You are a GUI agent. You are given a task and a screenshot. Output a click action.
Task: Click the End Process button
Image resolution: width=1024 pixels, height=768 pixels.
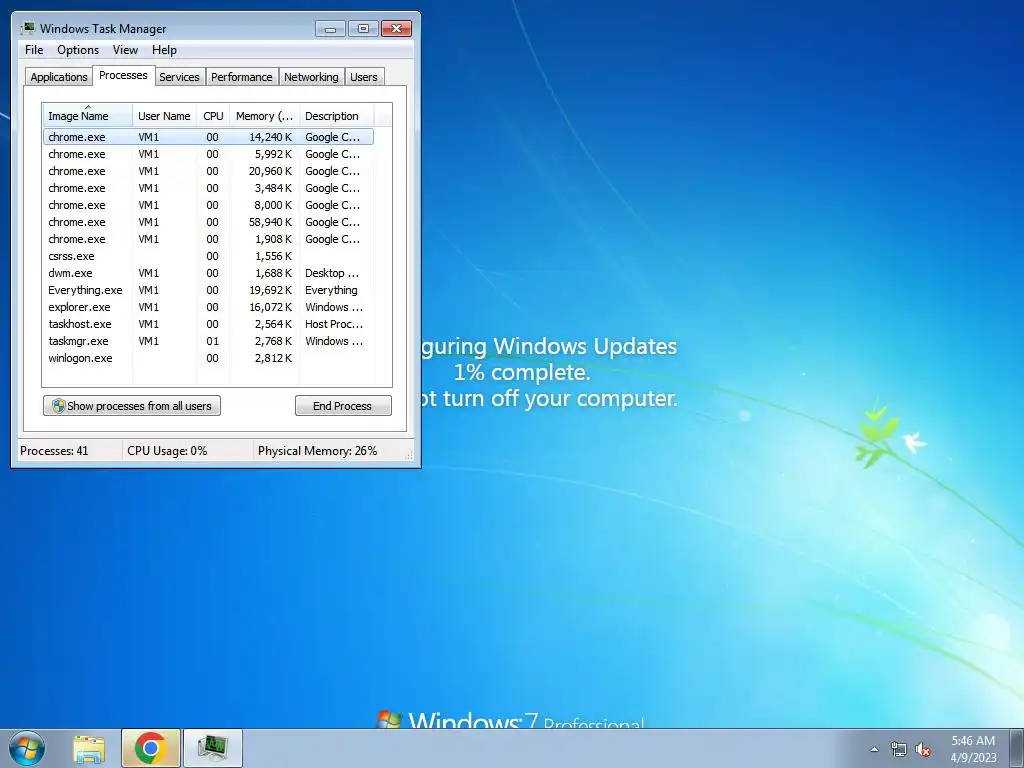tap(343, 406)
